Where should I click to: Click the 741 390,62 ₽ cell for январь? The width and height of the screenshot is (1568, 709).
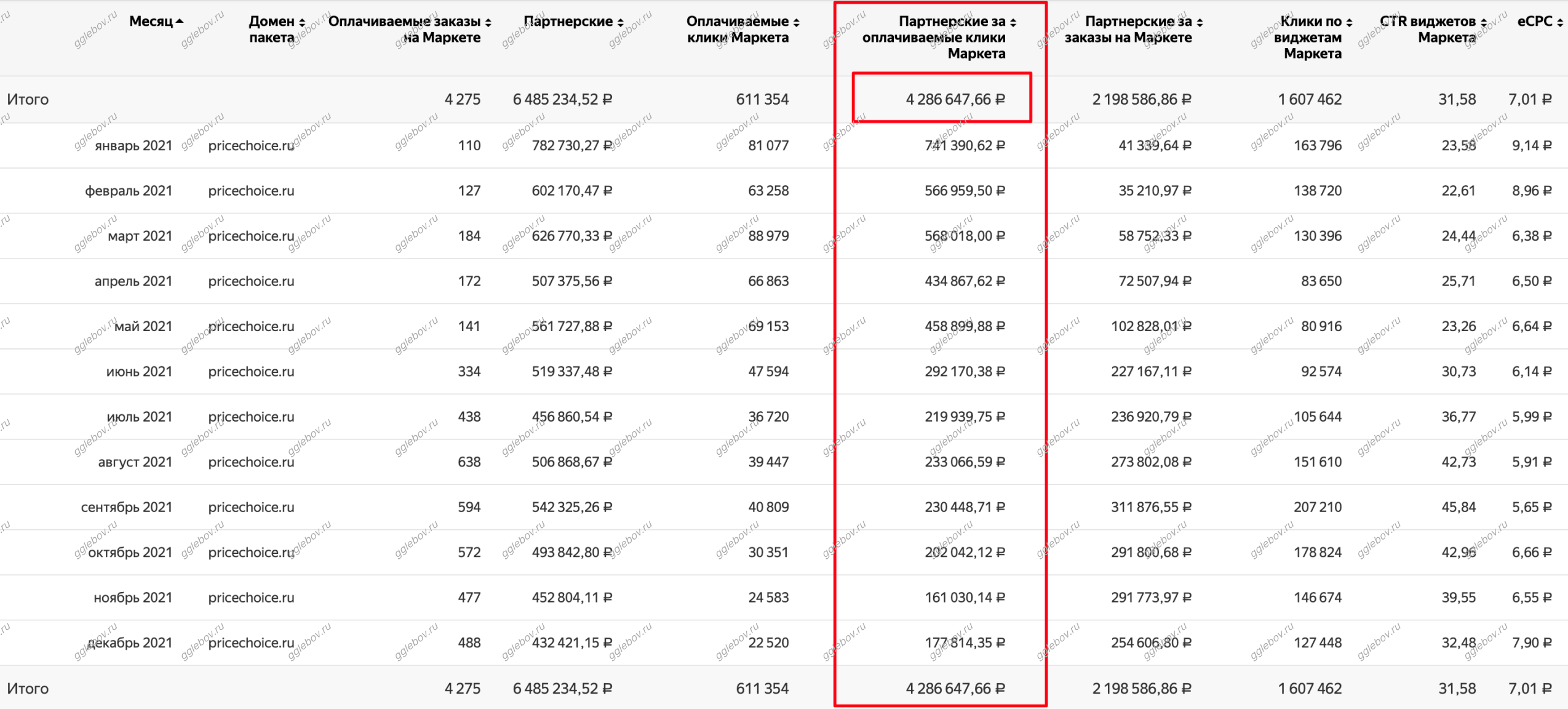(965, 146)
